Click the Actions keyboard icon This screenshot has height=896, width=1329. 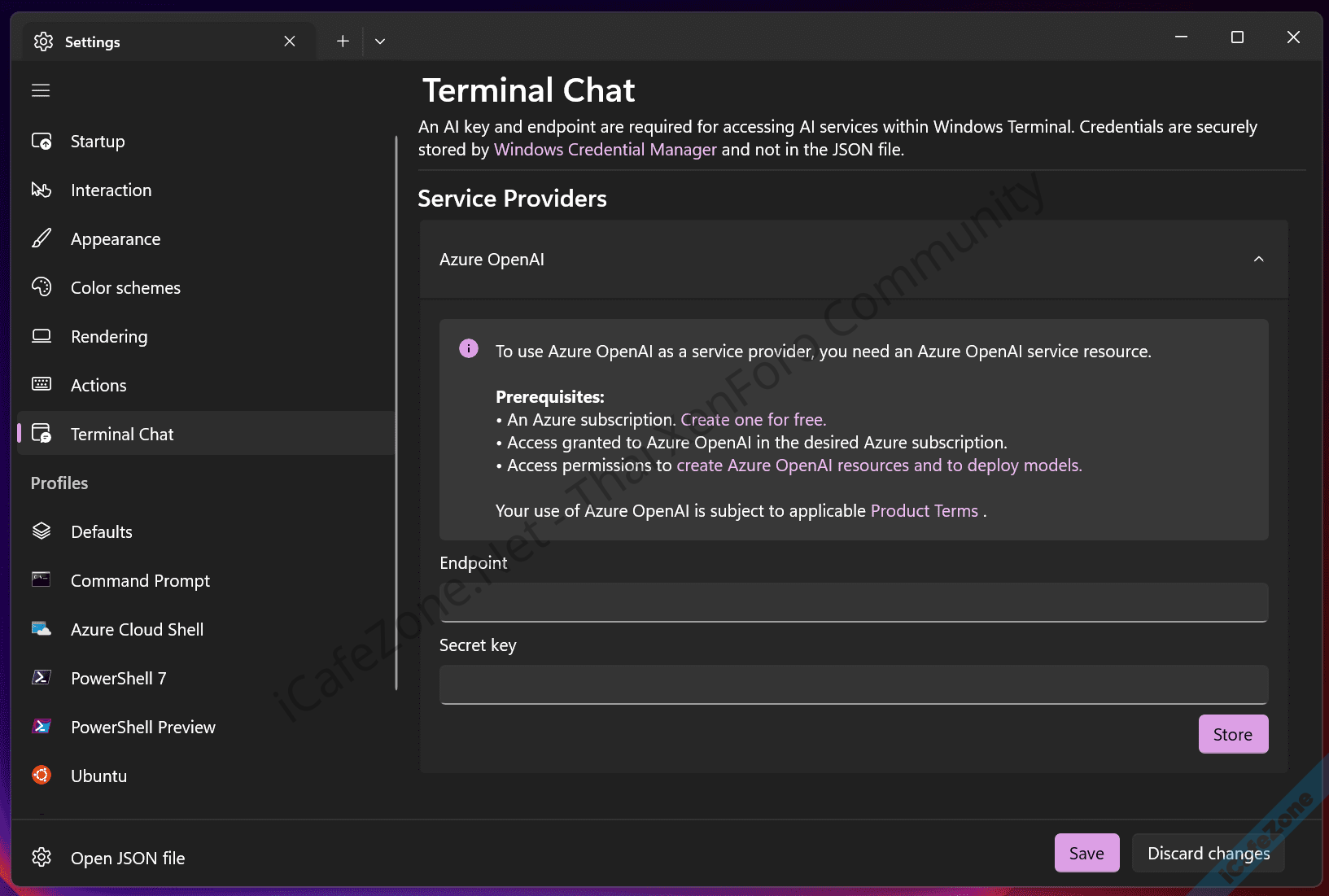[x=42, y=385]
